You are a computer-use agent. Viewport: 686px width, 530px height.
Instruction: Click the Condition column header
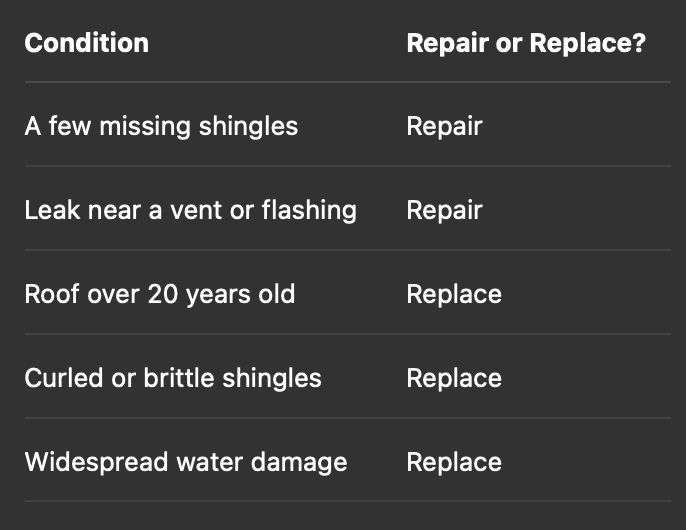click(87, 43)
